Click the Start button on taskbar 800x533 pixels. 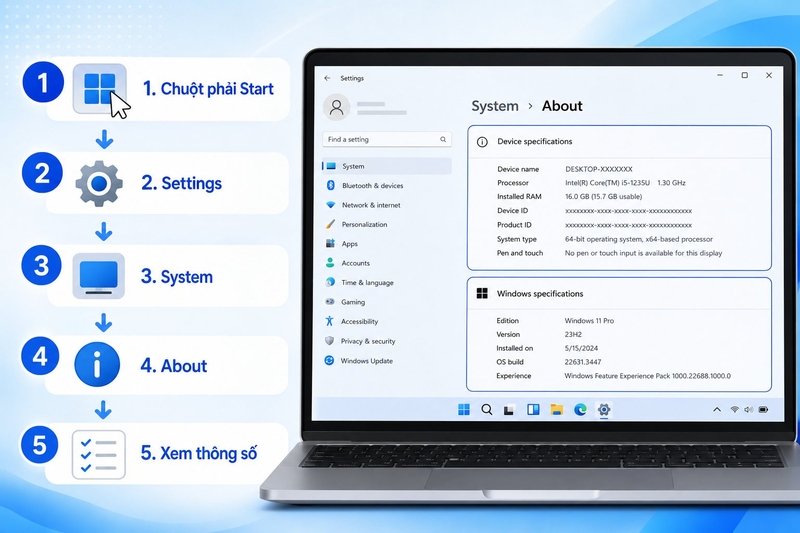[464, 410]
